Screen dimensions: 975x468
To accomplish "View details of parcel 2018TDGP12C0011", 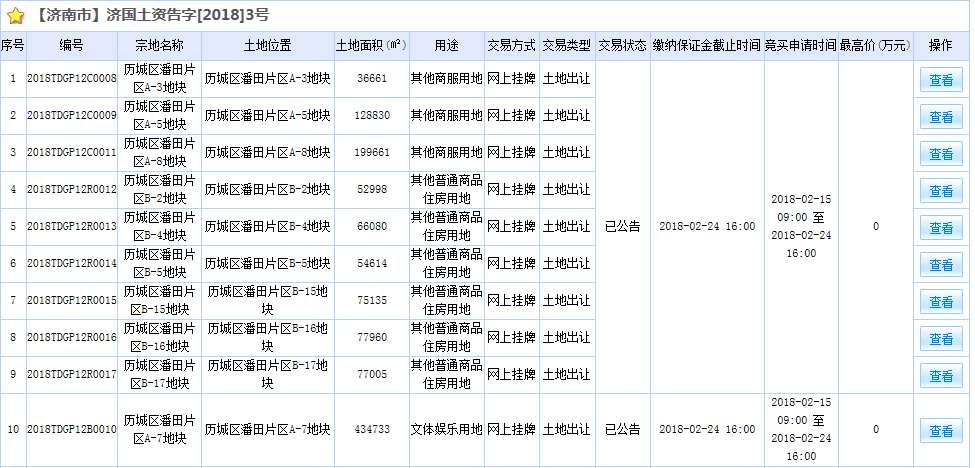I will pyautogui.click(x=940, y=154).
